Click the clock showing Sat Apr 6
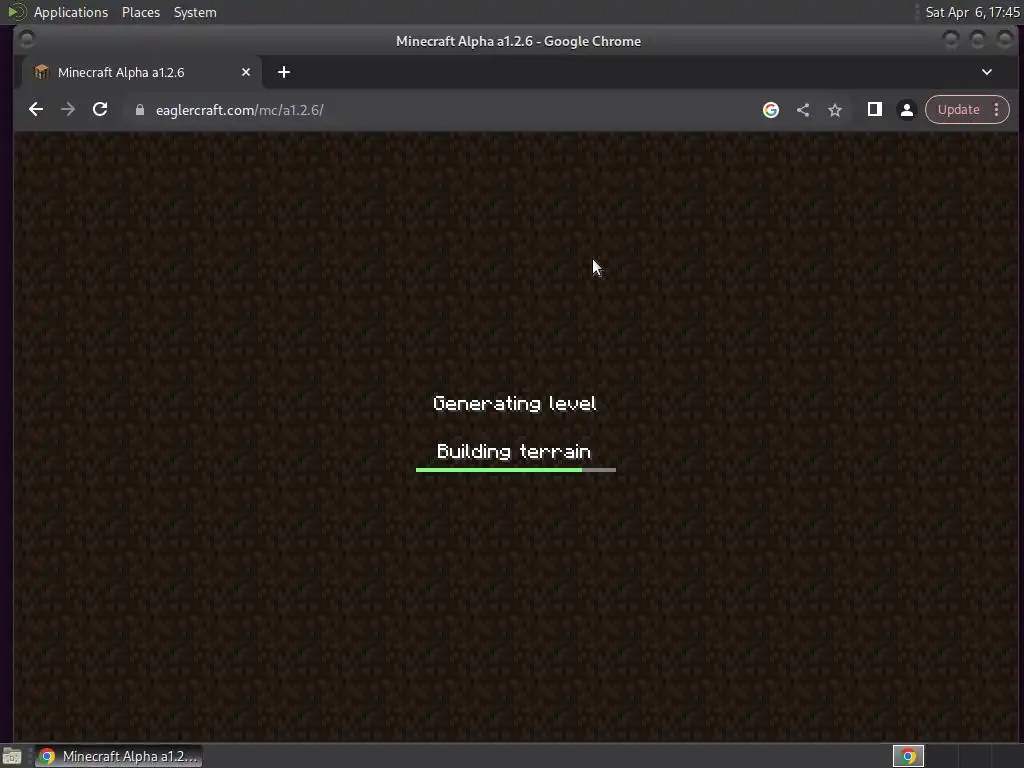This screenshot has width=1024, height=768. coord(972,12)
